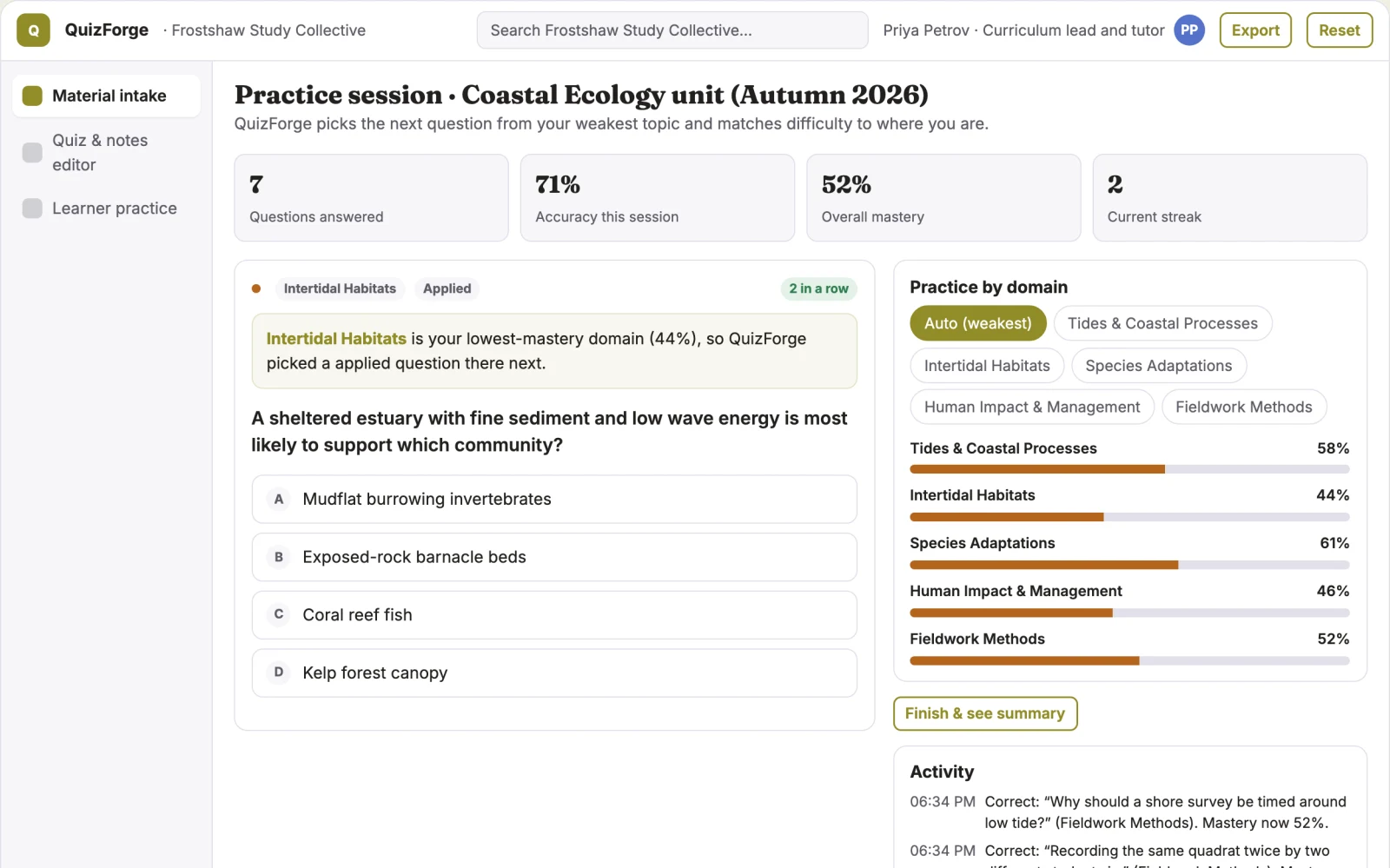The image size is (1390, 868).
Task: Click the 71% Accuracy this session card
Action: pos(658,198)
